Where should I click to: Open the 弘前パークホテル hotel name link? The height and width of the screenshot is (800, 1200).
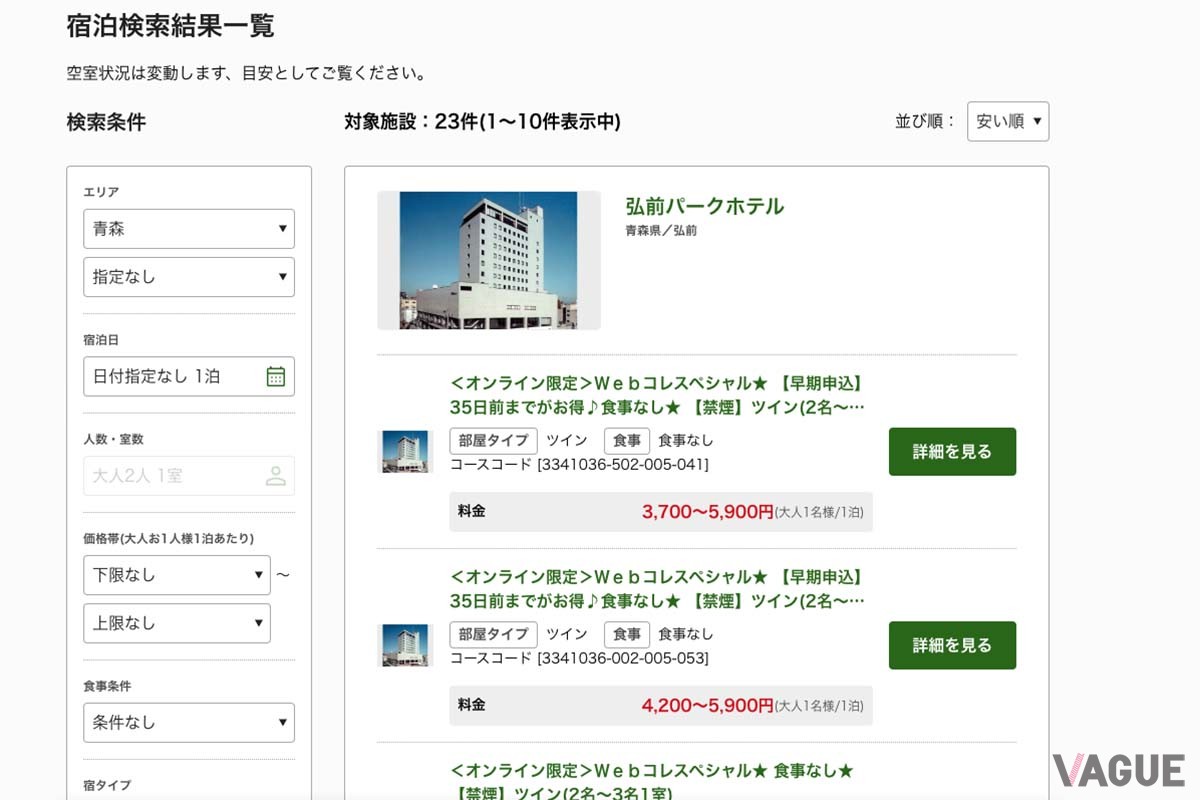tap(705, 207)
